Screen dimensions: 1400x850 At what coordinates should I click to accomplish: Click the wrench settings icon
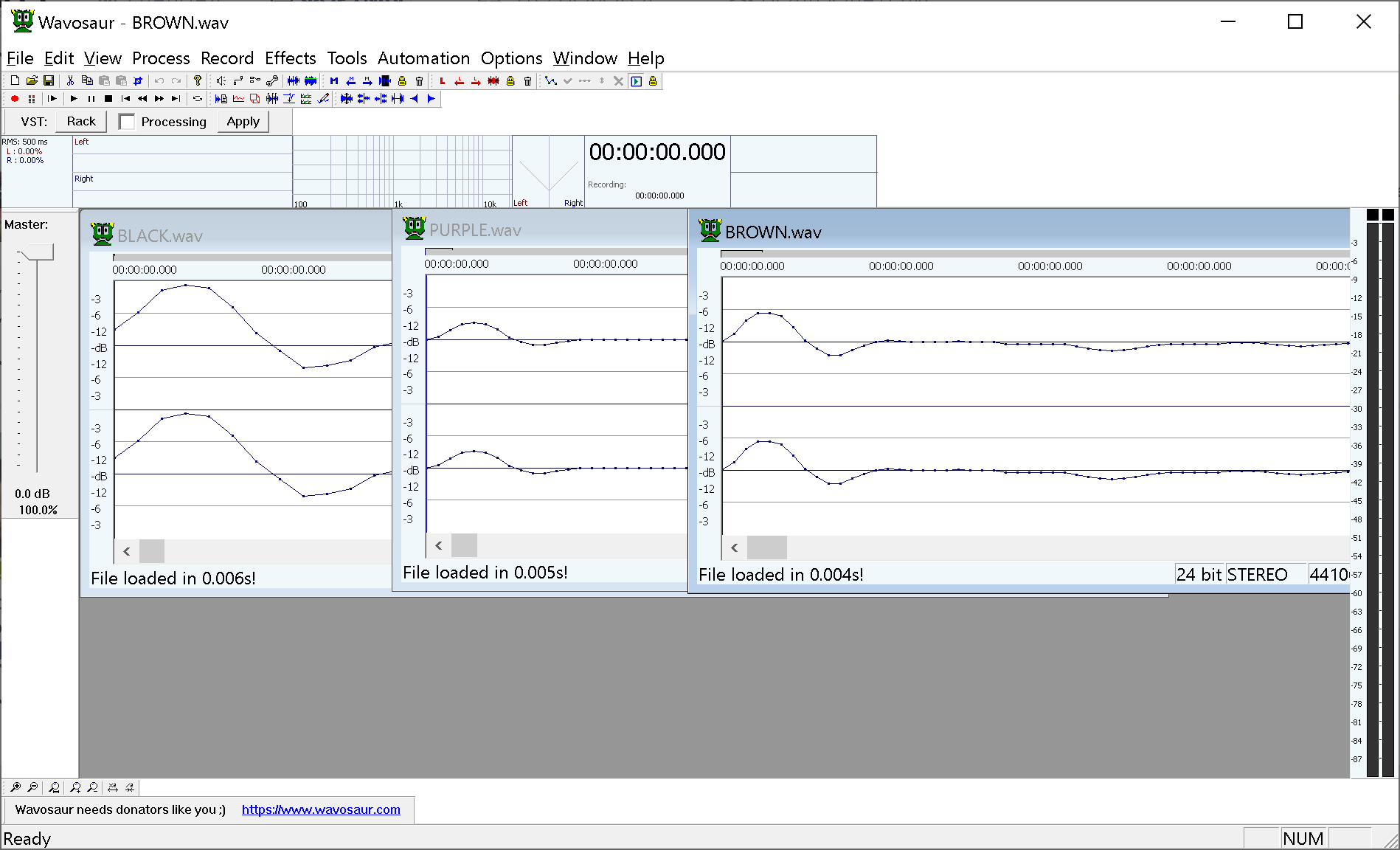click(272, 81)
